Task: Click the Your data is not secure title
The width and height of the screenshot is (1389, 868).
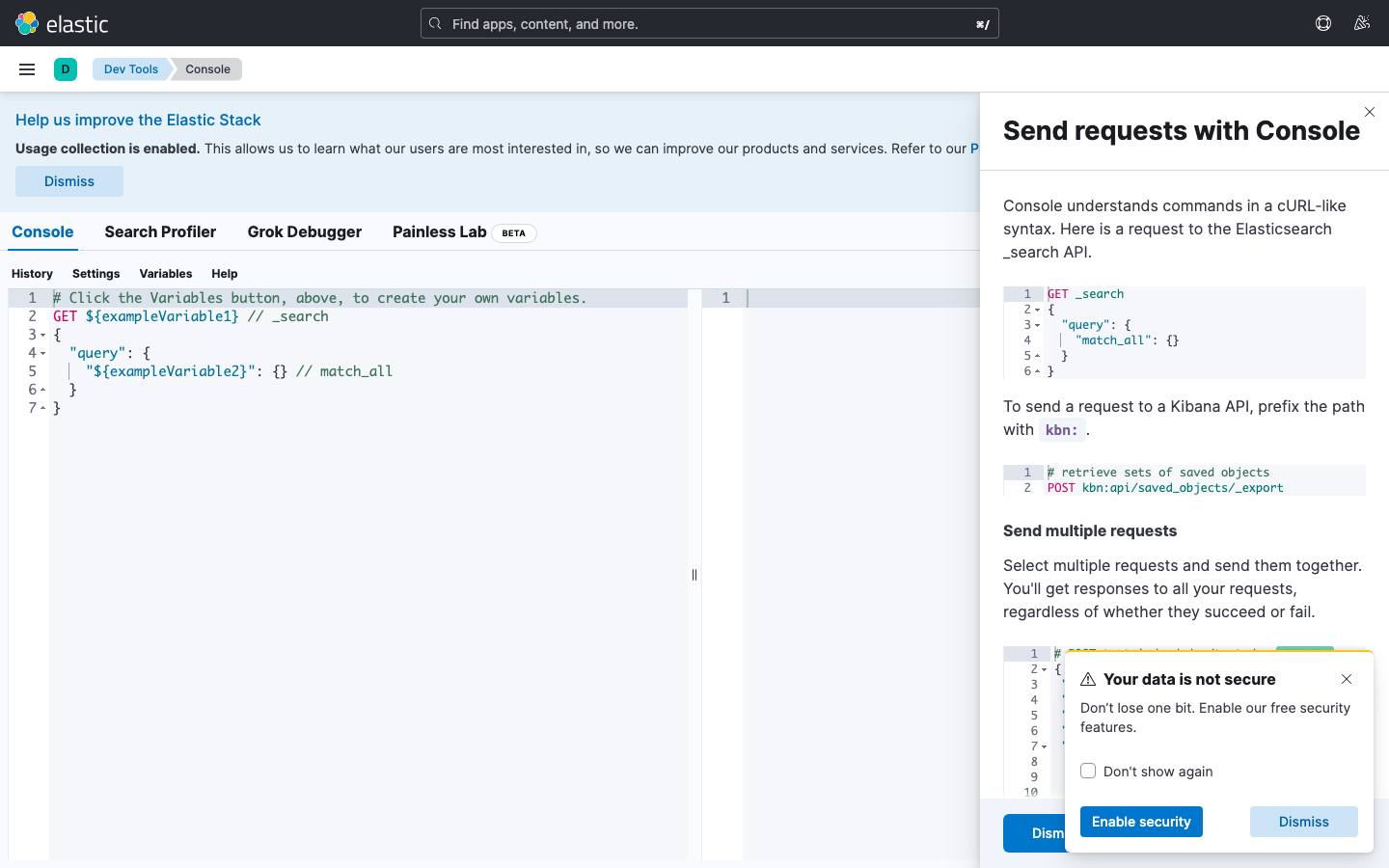Action: [x=1189, y=679]
